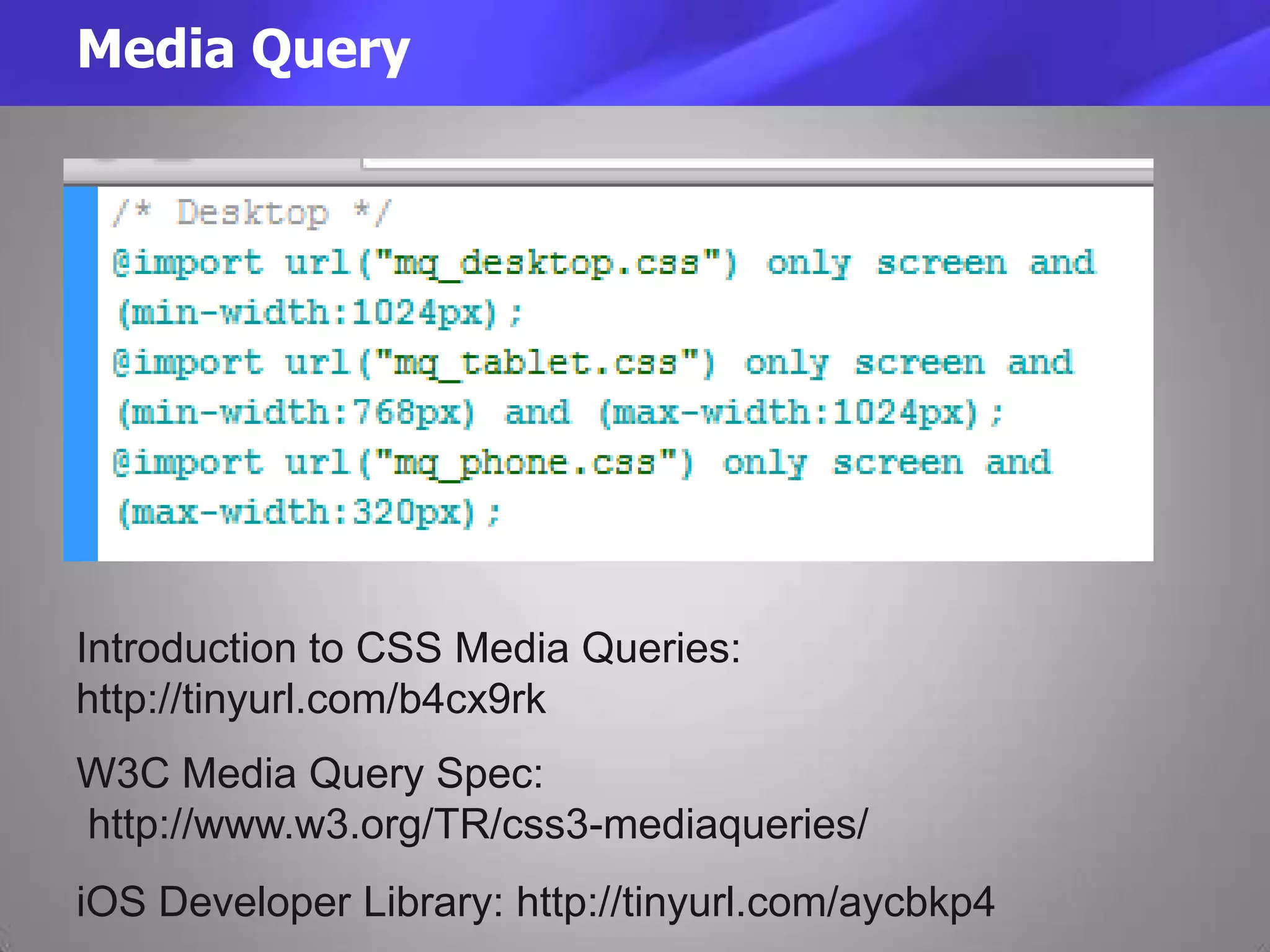Open the tinyurl.com/aycbkp4 link
Viewport: 1270px width, 952px height.
click(755, 902)
